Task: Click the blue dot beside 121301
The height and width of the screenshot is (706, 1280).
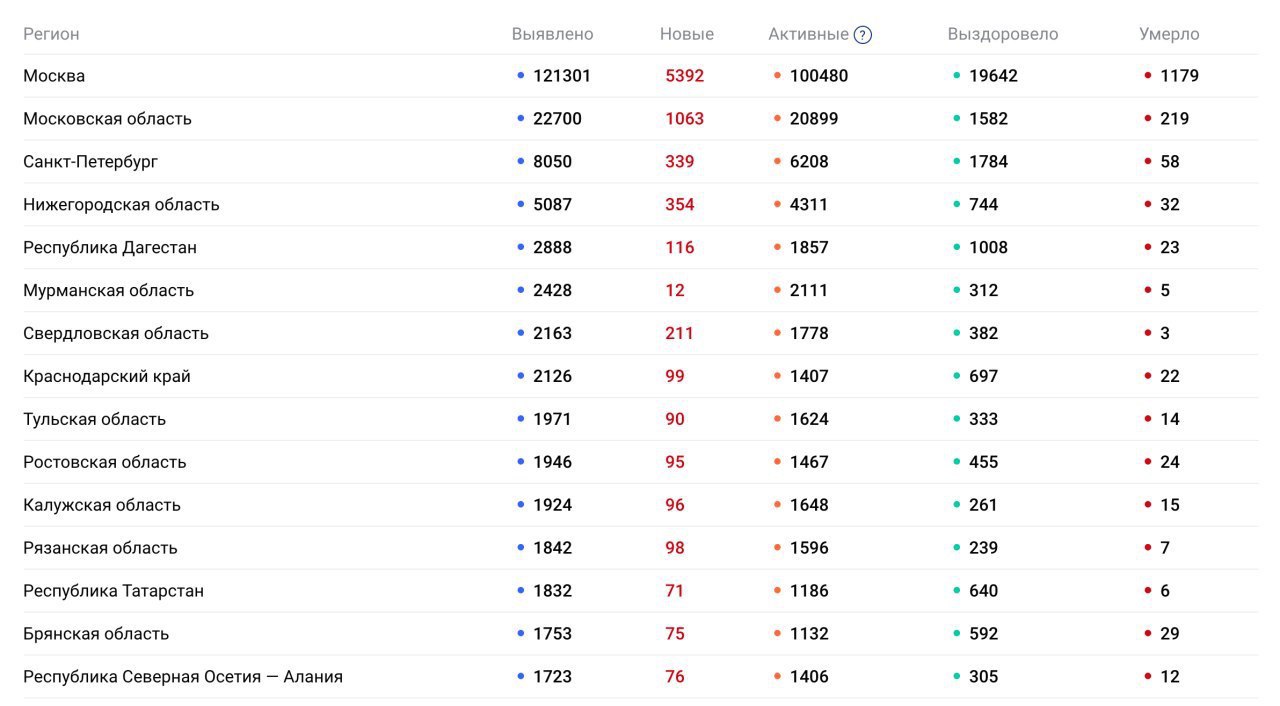Action: tap(520, 75)
